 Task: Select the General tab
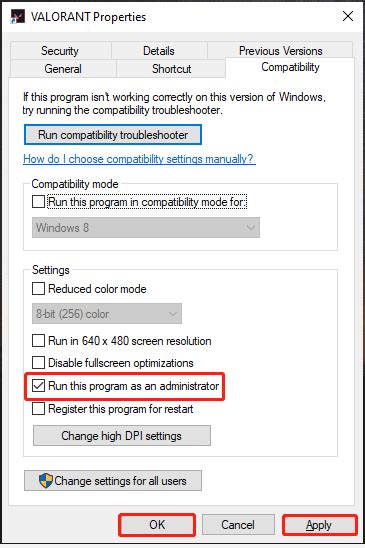[x=63, y=68]
